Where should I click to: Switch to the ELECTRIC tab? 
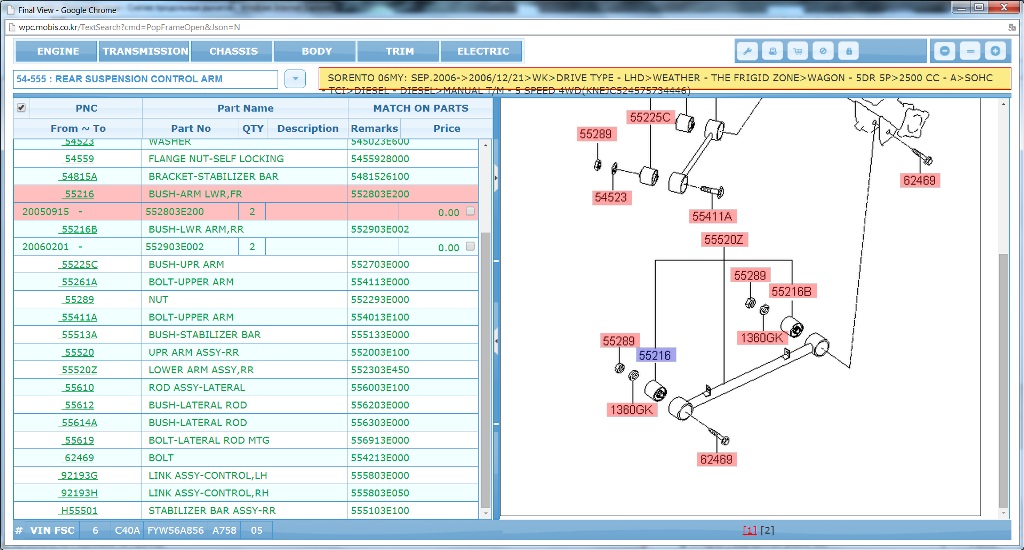(483, 51)
